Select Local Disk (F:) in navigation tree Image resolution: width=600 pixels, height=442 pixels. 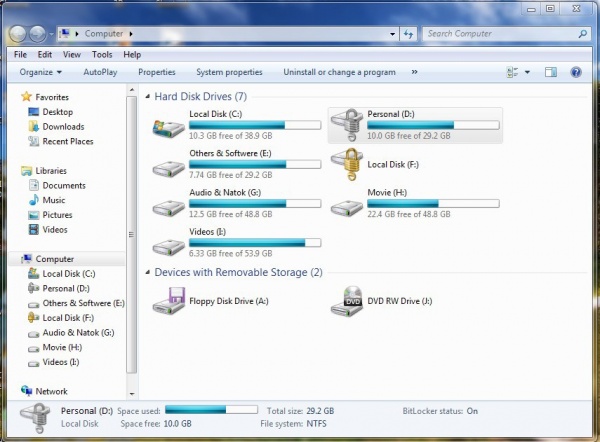tap(61, 318)
